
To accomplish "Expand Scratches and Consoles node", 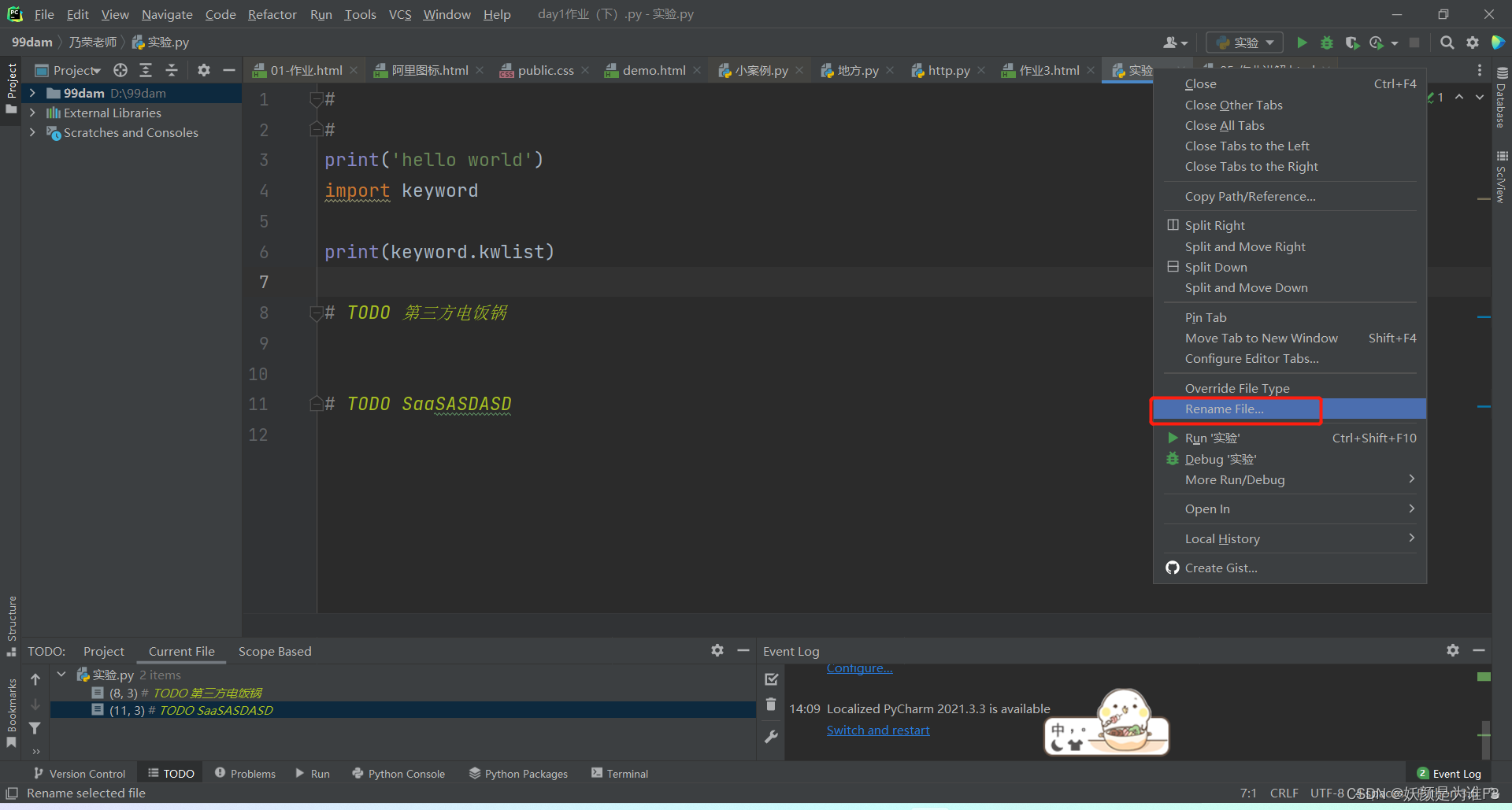I will coord(32,132).
